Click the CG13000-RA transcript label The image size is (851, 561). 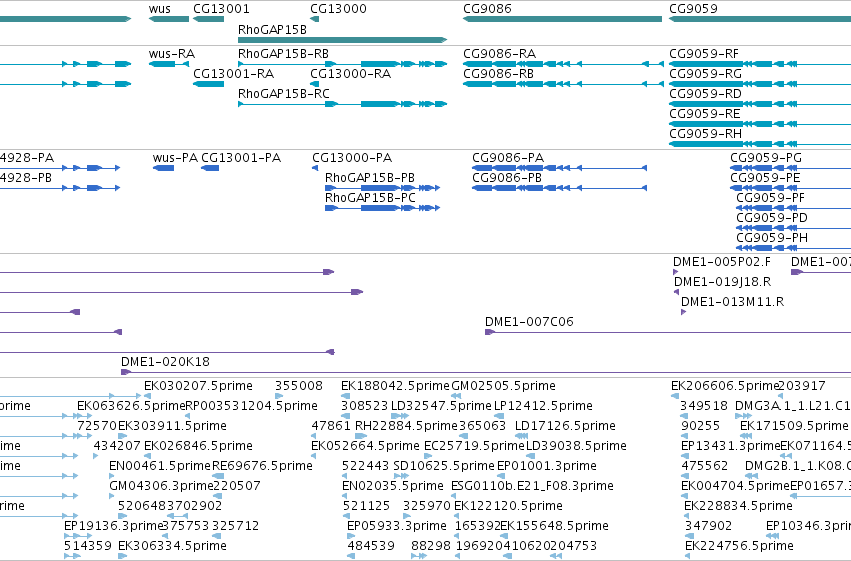pos(351,74)
